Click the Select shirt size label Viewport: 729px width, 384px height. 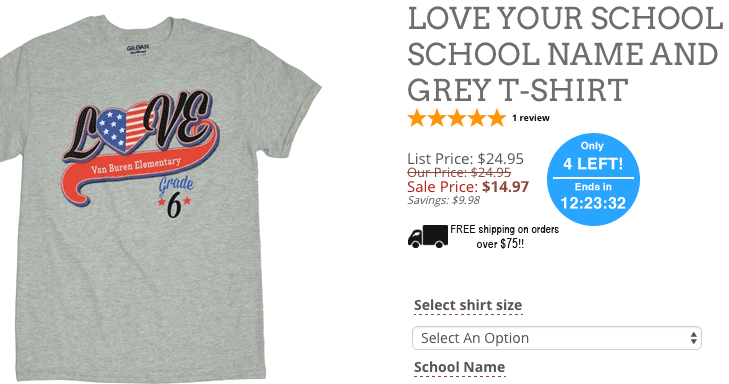pos(468,305)
